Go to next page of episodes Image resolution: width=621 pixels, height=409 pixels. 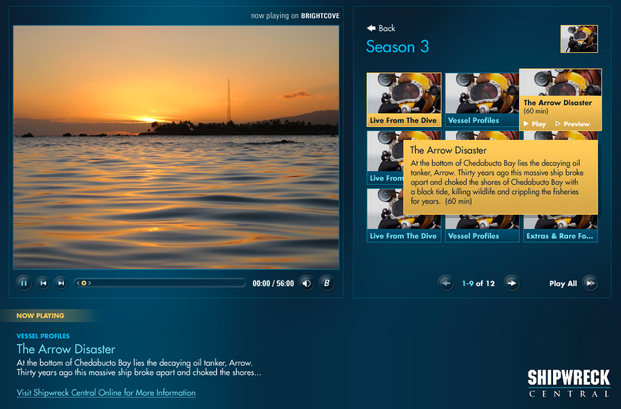coord(511,283)
